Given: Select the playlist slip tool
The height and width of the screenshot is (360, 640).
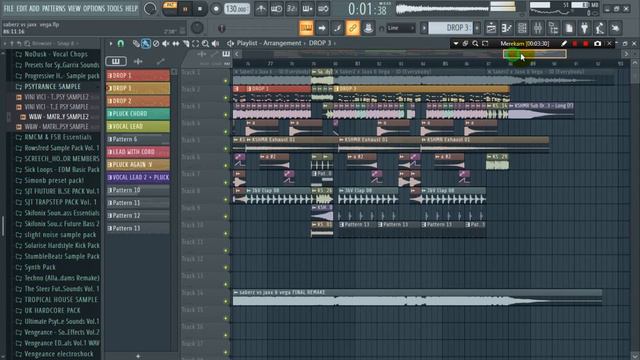Looking at the screenshot, I should (176, 43).
